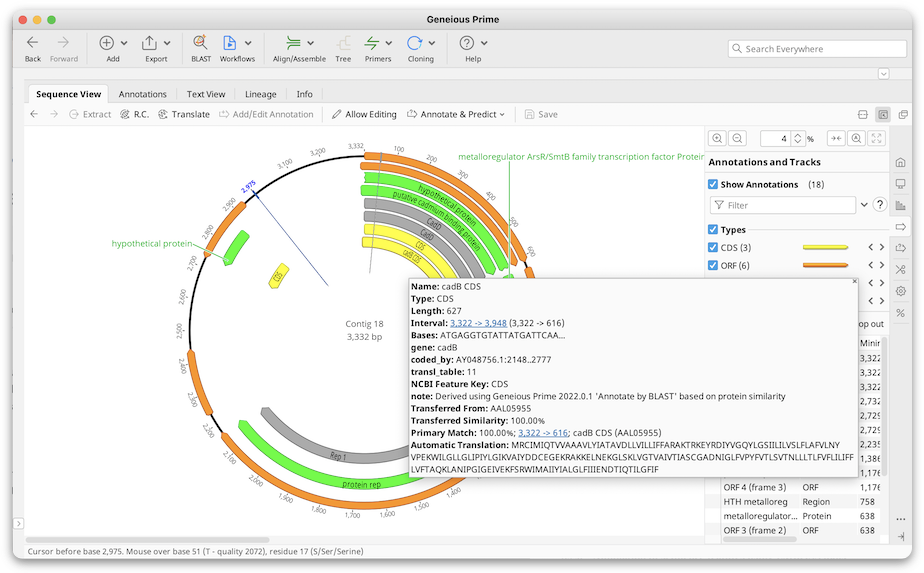Open the Add dropdown arrow
The image size is (924, 573).
click(124, 43)
